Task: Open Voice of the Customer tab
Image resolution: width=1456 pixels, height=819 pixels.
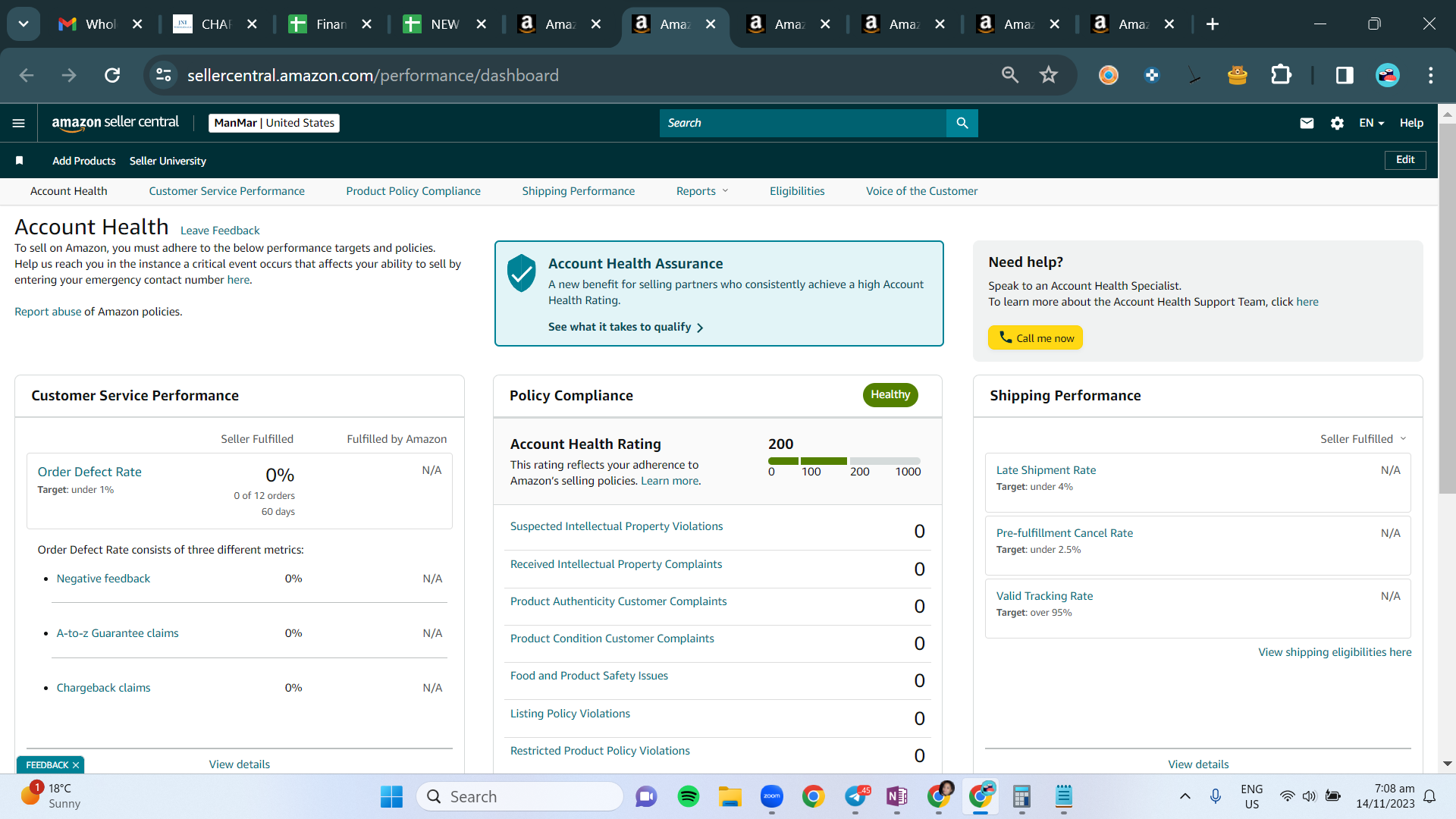Action: pos(922,191)
